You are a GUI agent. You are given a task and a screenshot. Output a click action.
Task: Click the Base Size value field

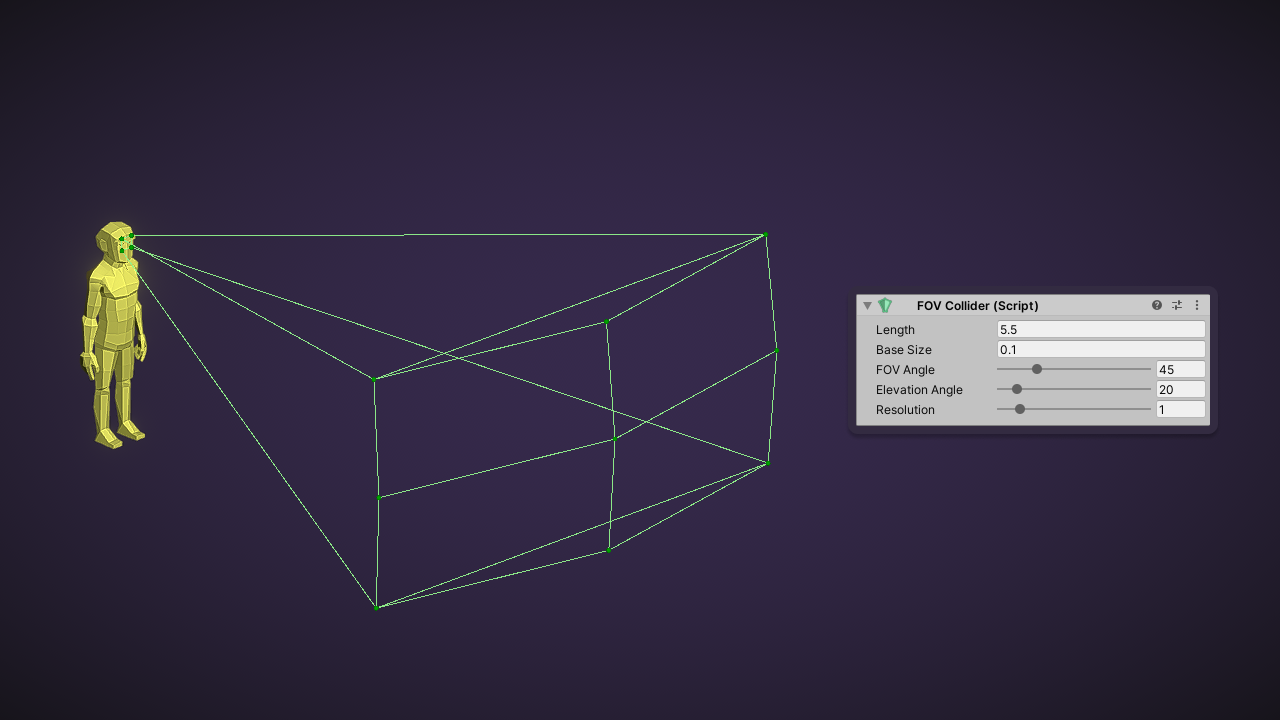(1101, 349)
